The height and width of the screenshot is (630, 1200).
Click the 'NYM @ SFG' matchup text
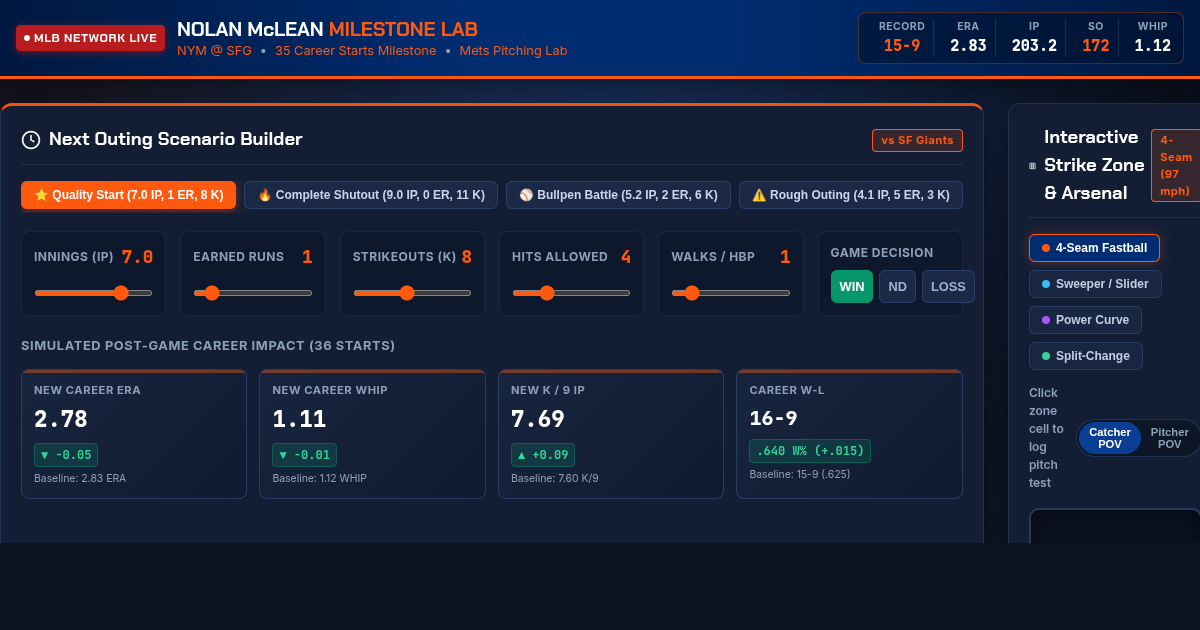pyautogui.click(x=214, y=51)
